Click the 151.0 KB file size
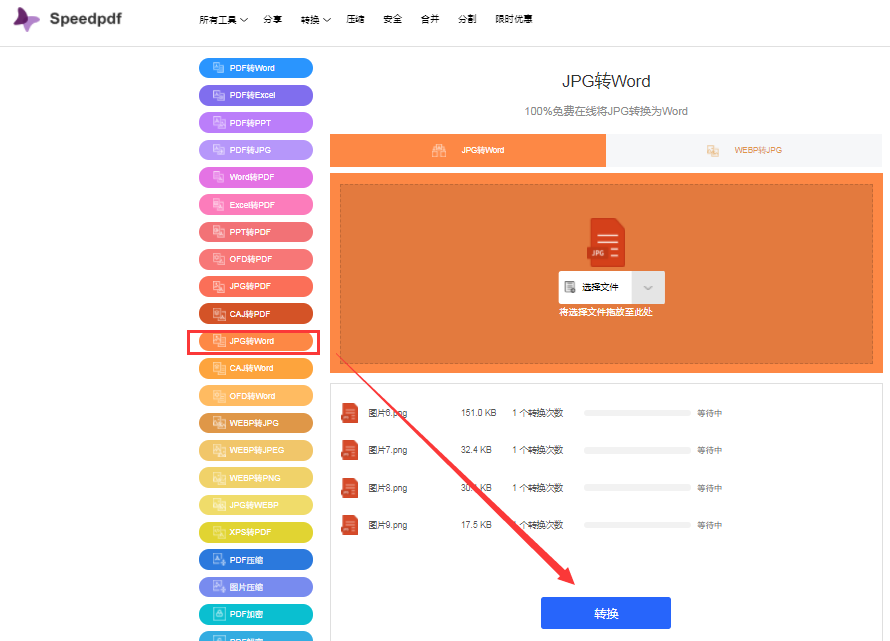This screenshot has width=890, height=641. 478,413
